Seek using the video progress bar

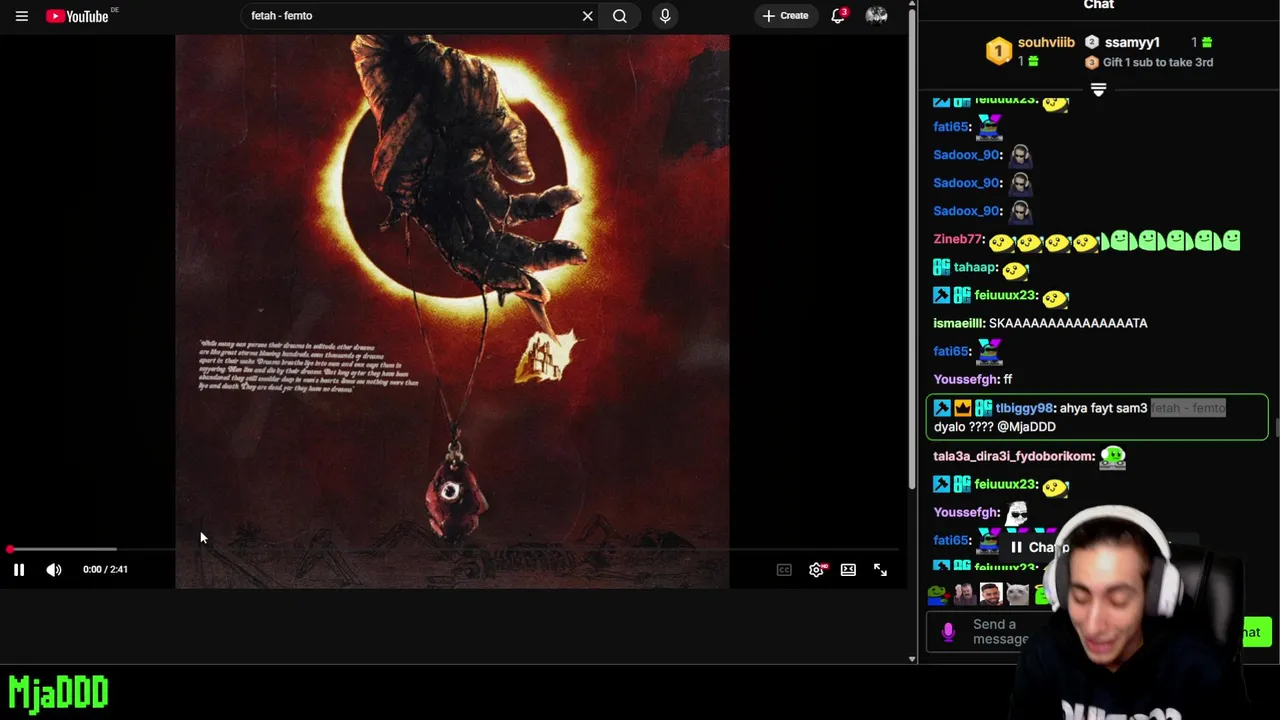[452, 549]
